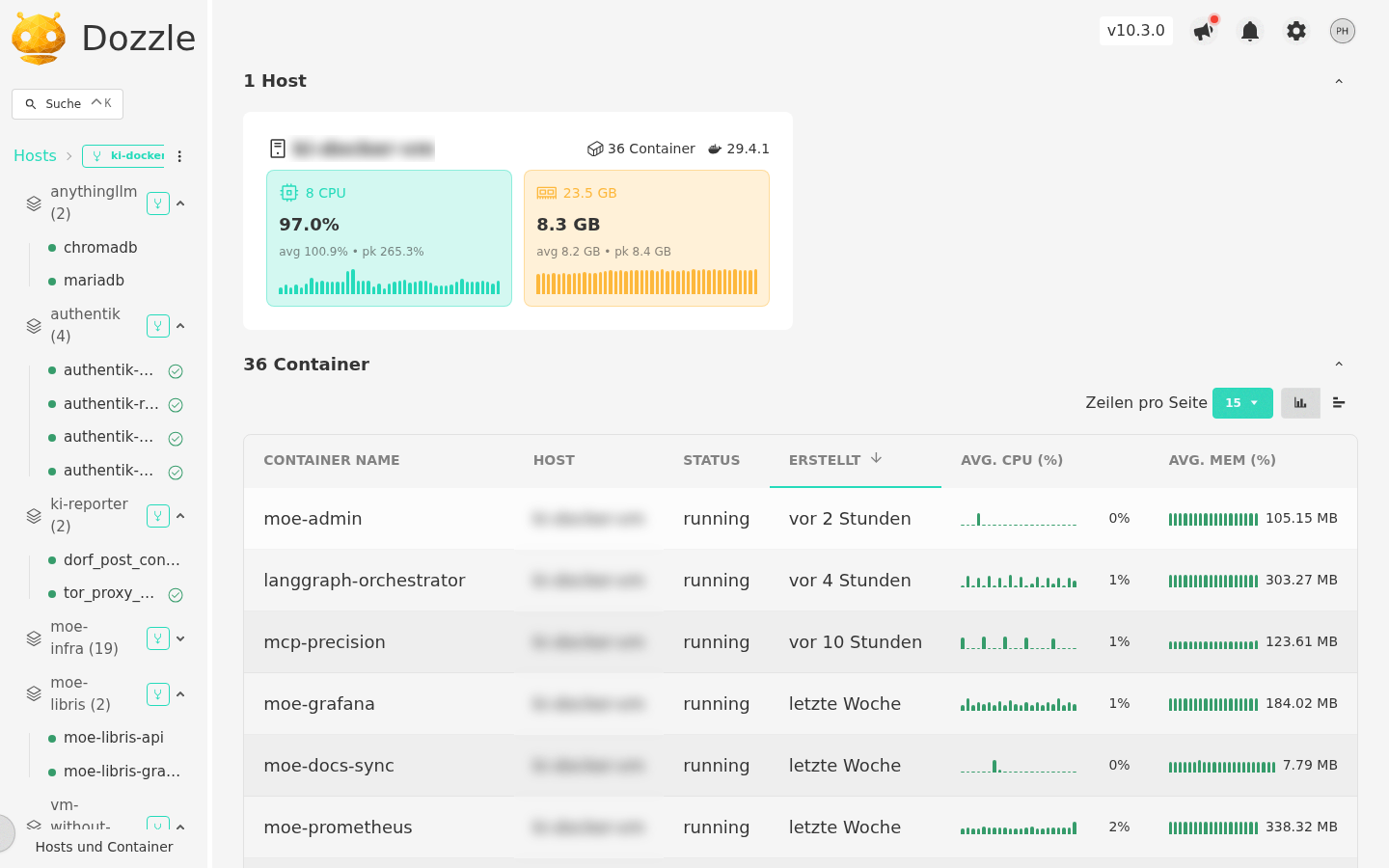The height and width of the screenshot is (868, 1389).
Task: Collapse the moe-libris stack
Action: 180,694
